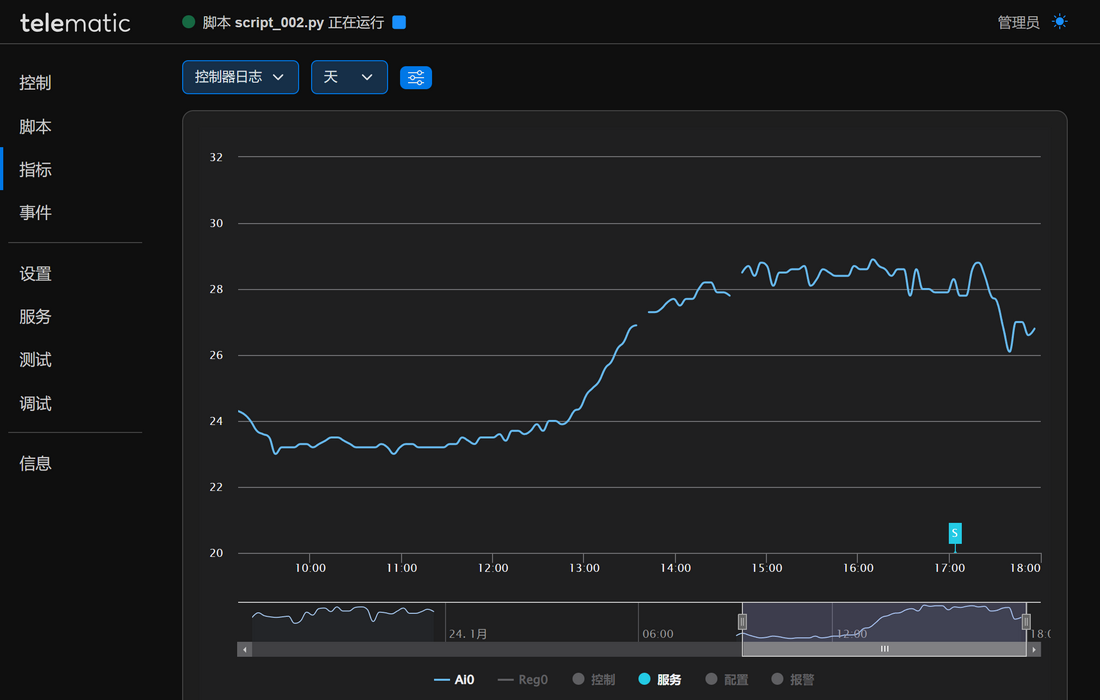Click the telematic logo

pyautogui.click(x=75, y=23)
